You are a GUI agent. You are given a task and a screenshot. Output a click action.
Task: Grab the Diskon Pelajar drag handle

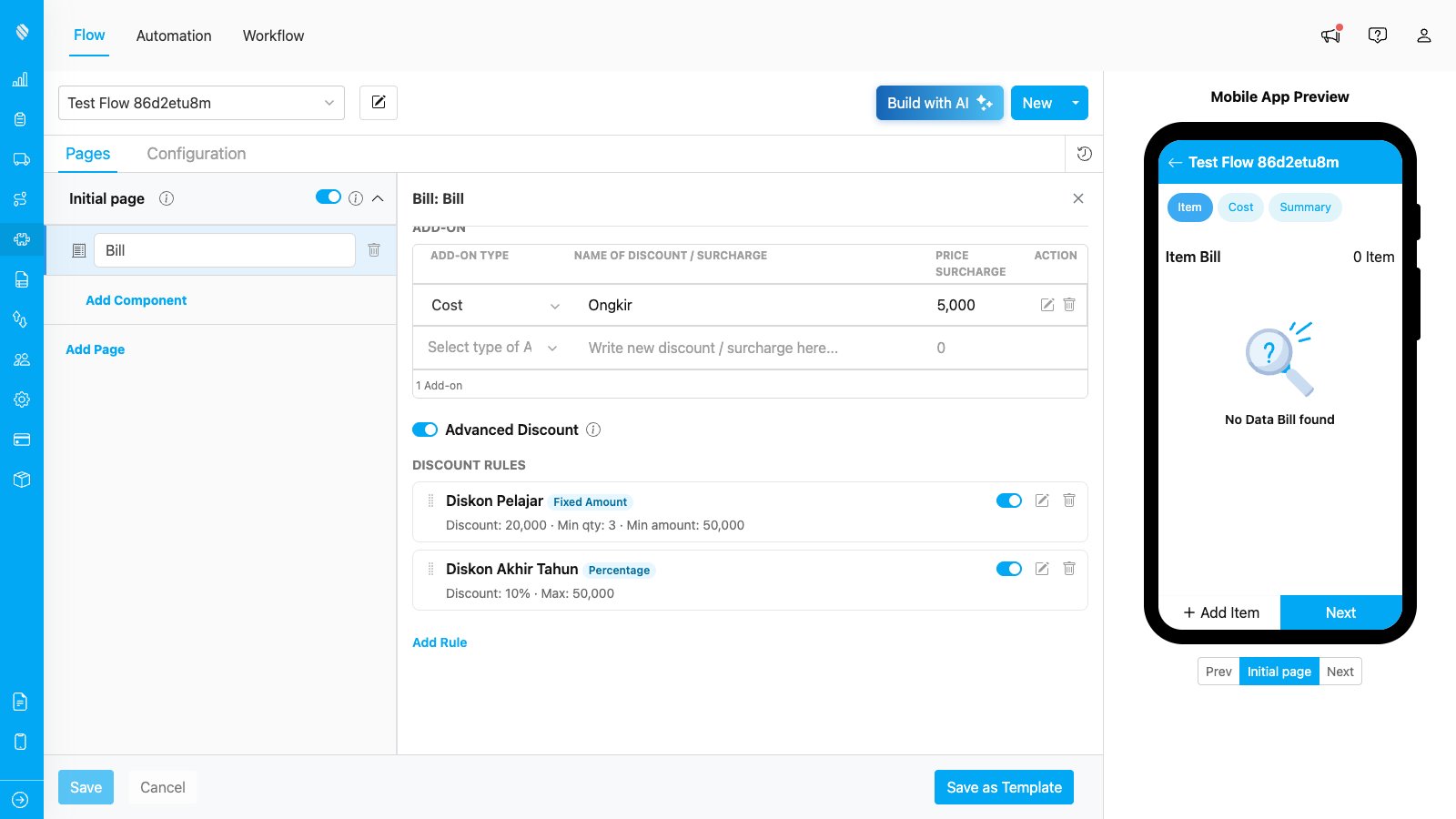(x=430, y=500)
